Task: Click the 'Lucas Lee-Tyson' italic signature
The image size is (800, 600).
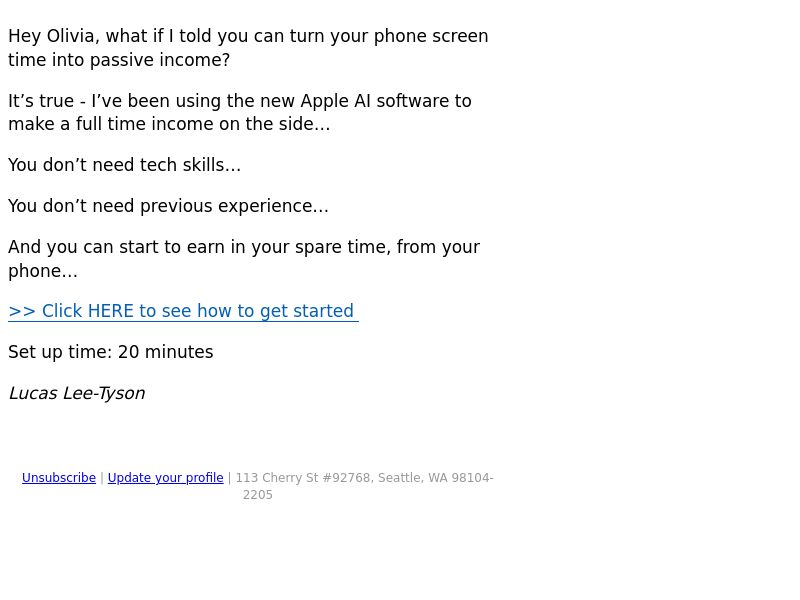Action: 77,393
